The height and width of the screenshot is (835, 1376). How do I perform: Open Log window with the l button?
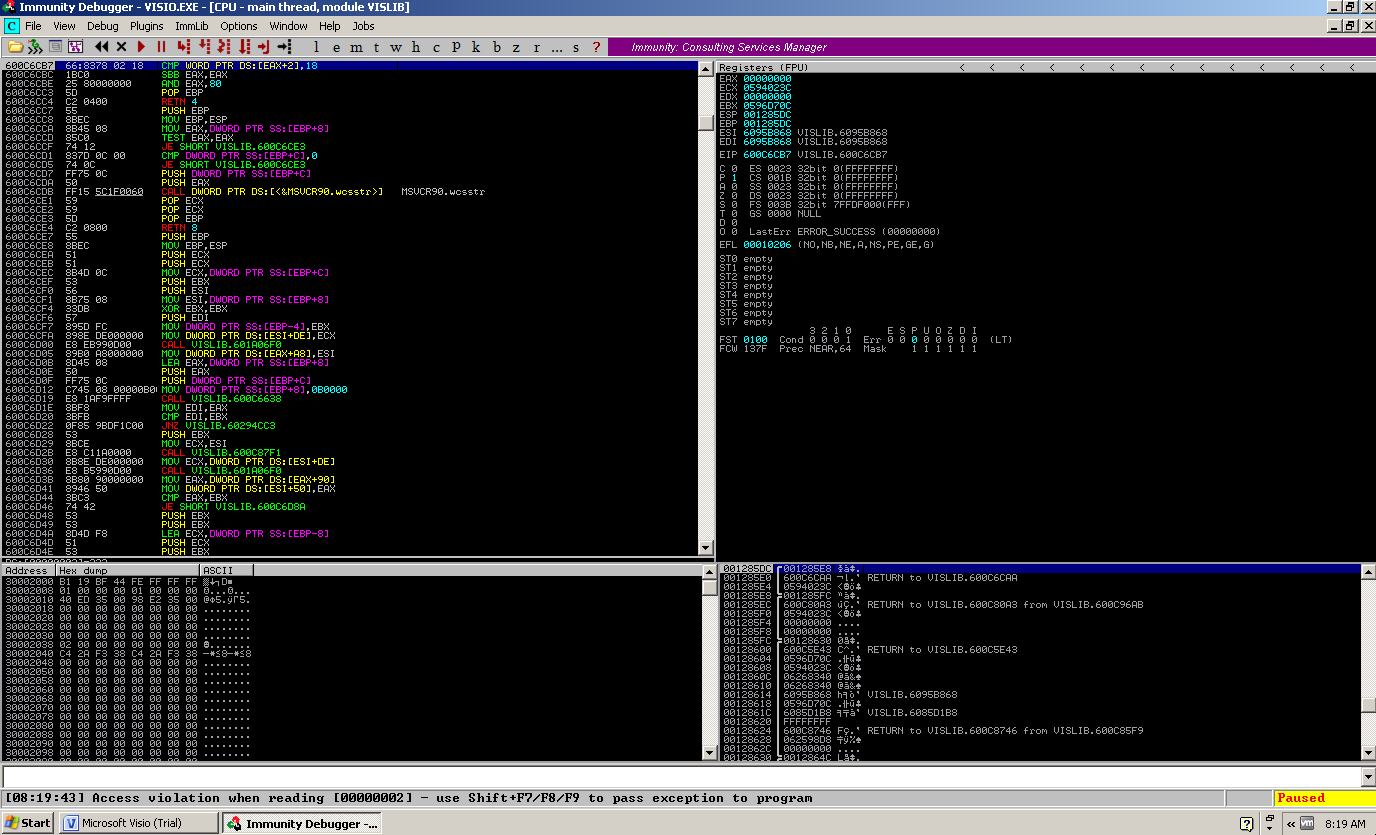point(317,47)
